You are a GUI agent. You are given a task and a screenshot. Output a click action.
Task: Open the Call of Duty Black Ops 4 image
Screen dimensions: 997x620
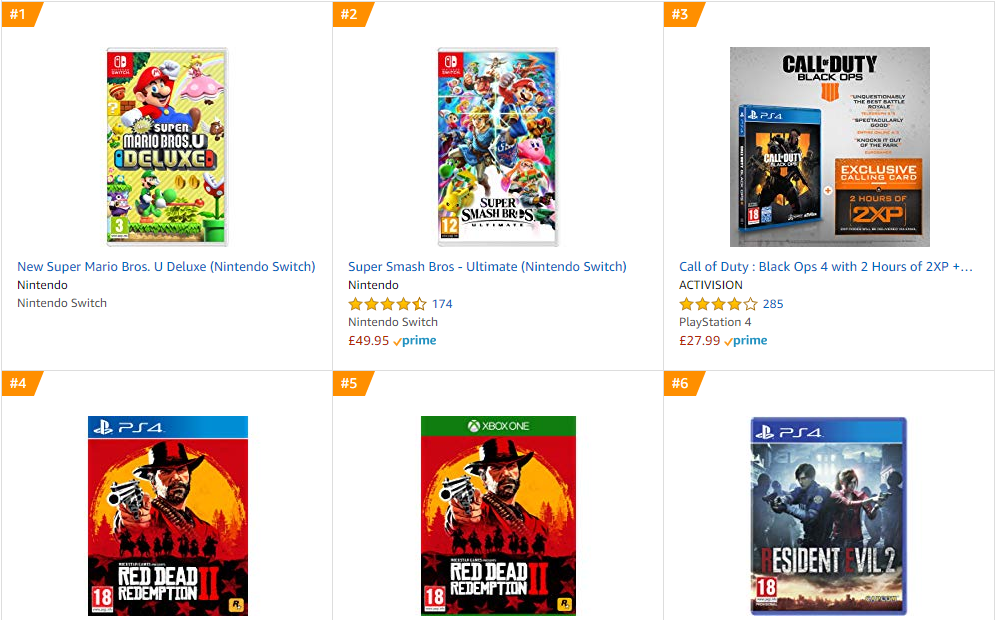click(830, 147)
